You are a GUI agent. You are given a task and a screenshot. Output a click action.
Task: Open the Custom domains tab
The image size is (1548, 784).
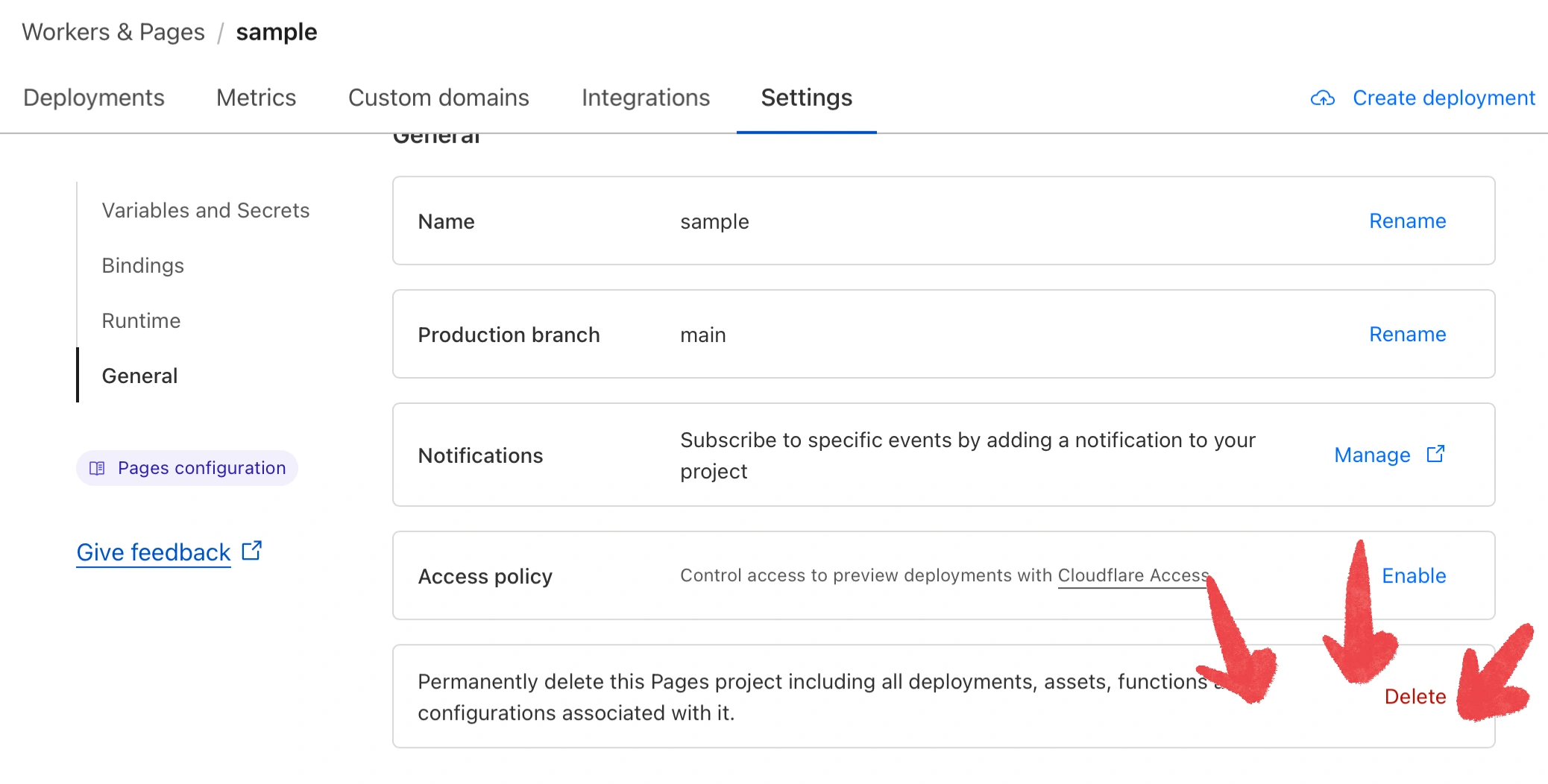pyautogui.click(x=438, y=98)
